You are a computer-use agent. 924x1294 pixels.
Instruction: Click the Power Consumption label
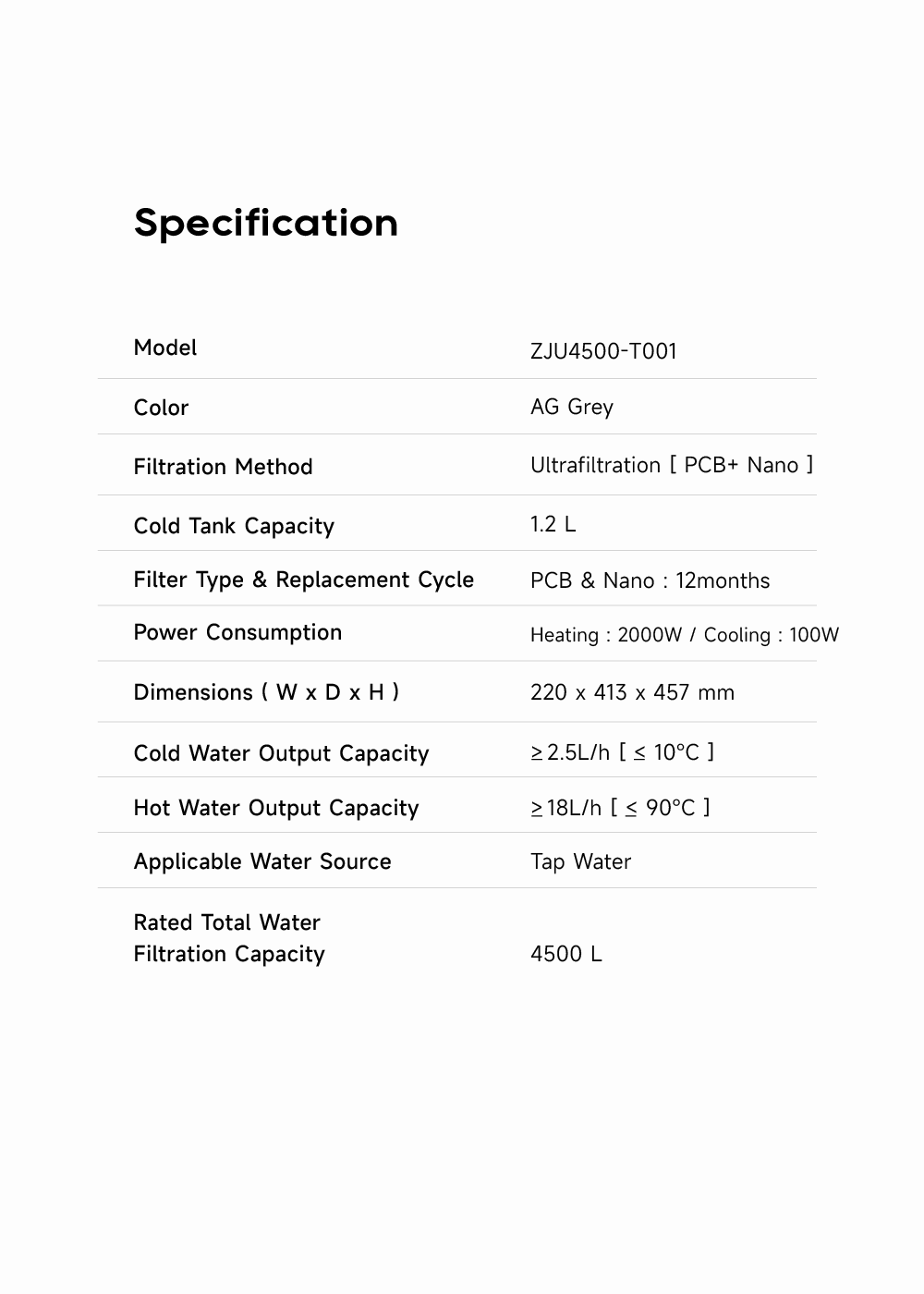237,632
